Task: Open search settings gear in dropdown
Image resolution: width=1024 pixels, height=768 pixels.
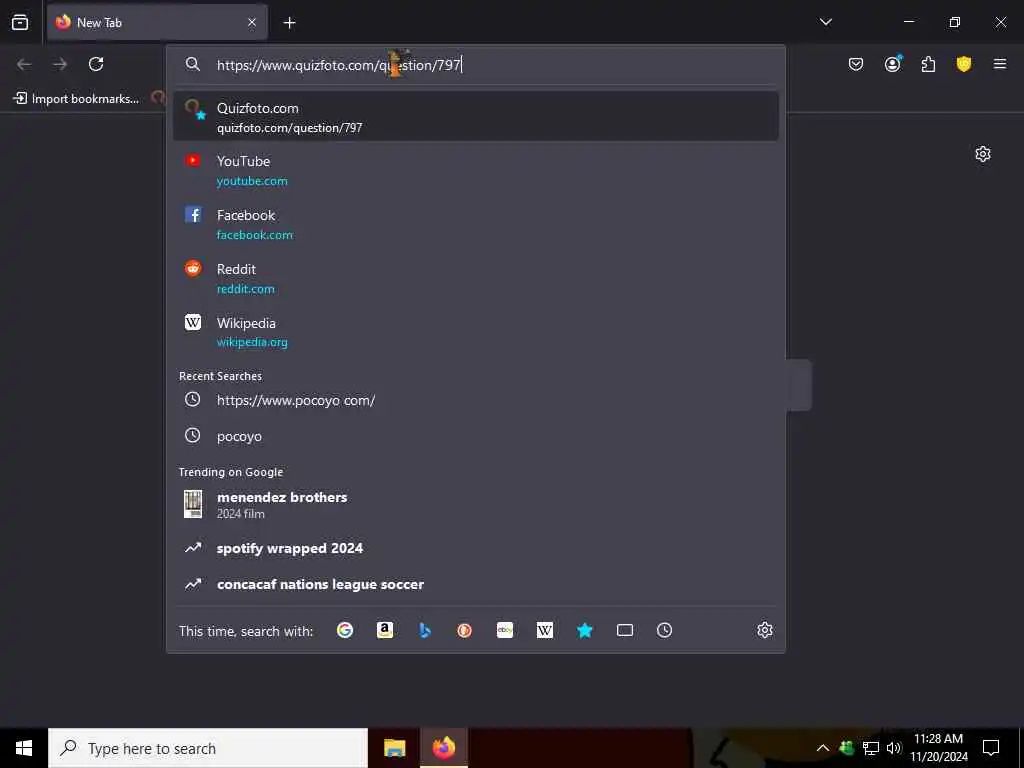Action: point(765,630)
